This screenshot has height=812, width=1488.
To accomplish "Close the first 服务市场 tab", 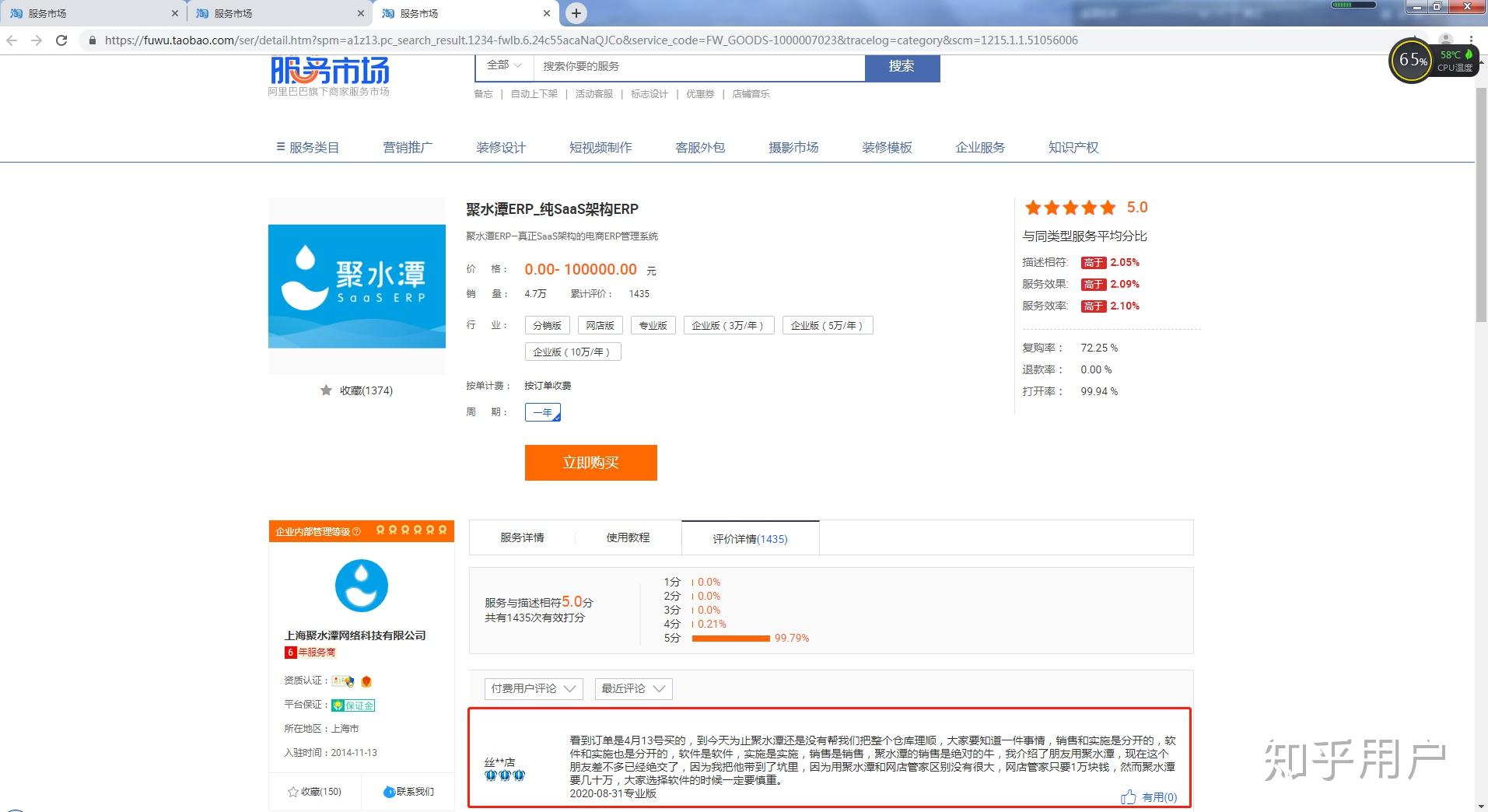I will (174, 13).
